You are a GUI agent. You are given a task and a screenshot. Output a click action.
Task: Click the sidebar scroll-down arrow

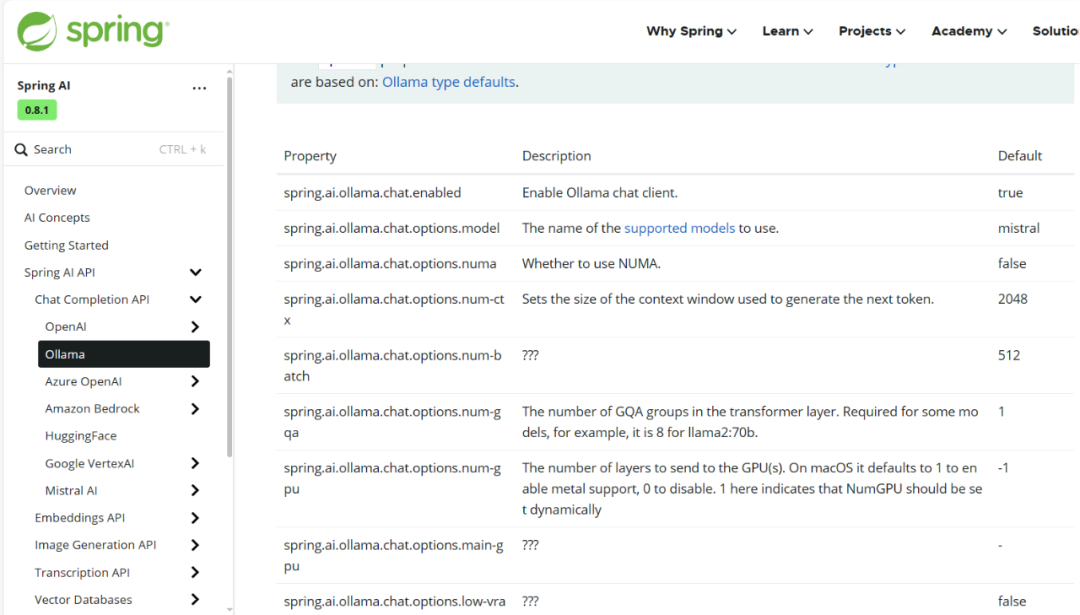pos(229,609)
